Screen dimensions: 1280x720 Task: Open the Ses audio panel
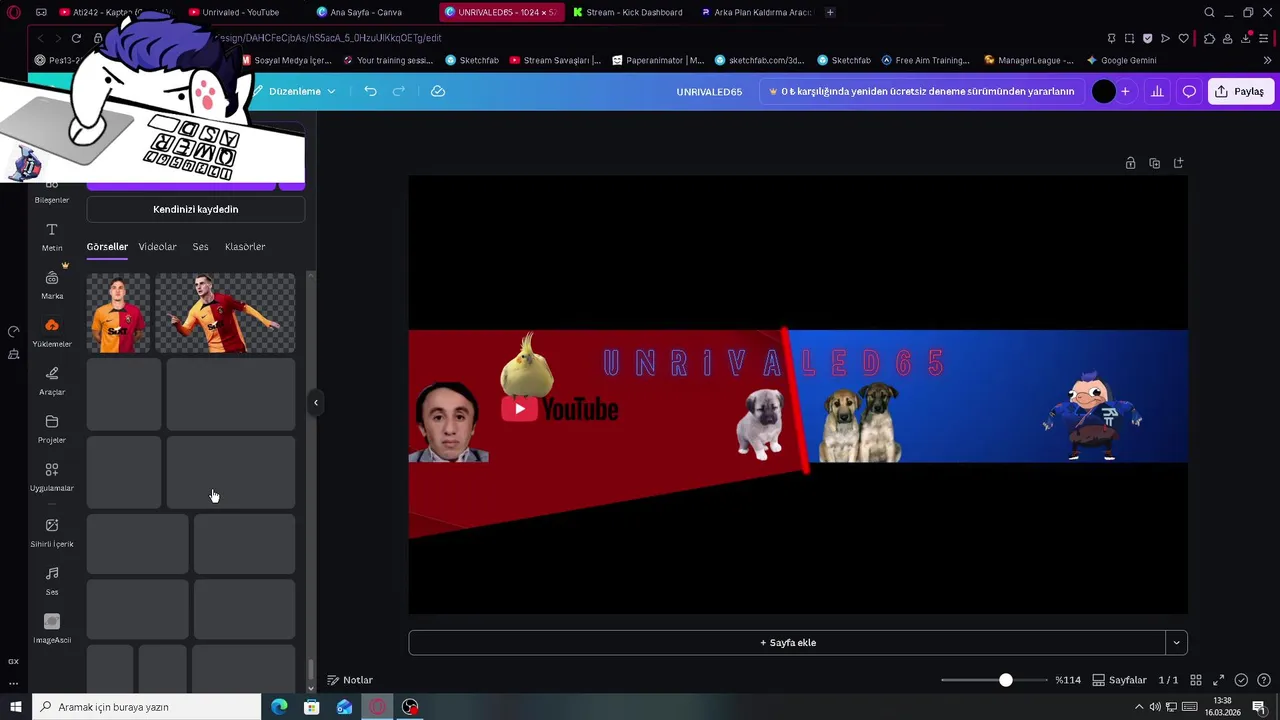pos(52,580)
